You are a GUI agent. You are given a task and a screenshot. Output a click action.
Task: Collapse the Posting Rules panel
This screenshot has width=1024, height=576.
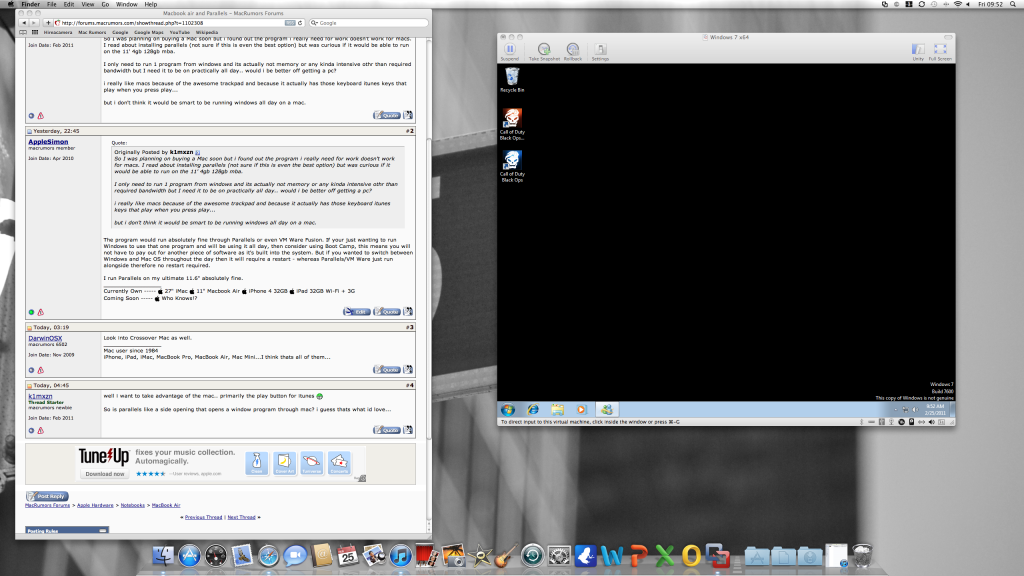click(x=103, y=531)
